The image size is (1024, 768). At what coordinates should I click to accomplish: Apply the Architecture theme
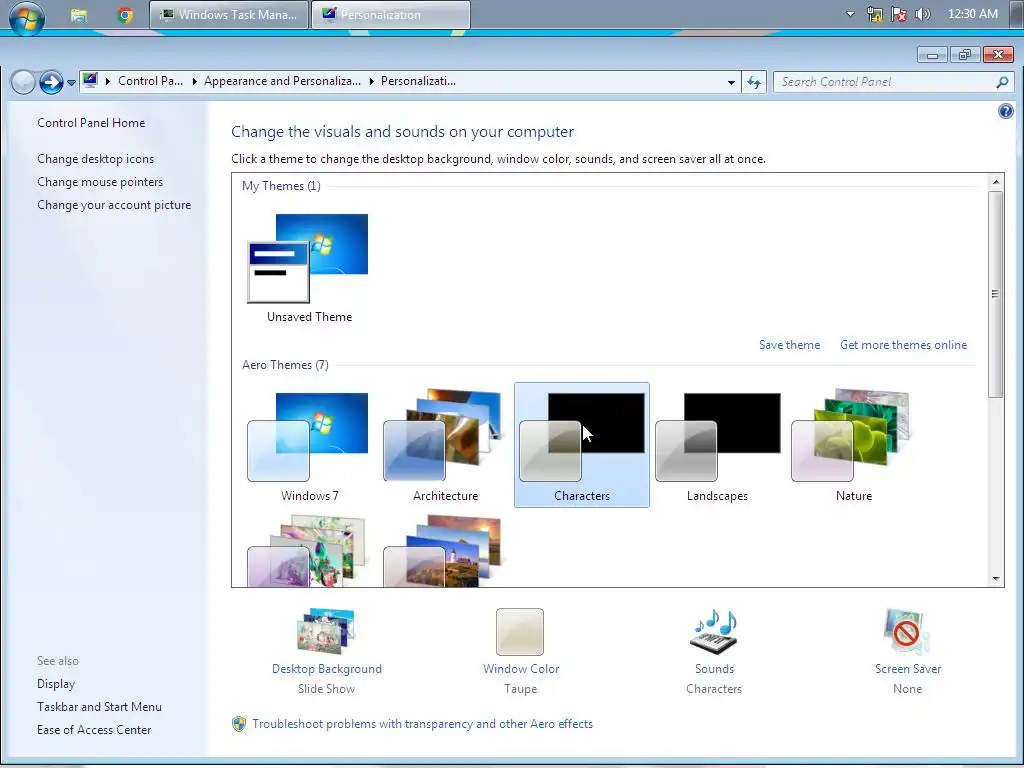[x=445, y=447]
